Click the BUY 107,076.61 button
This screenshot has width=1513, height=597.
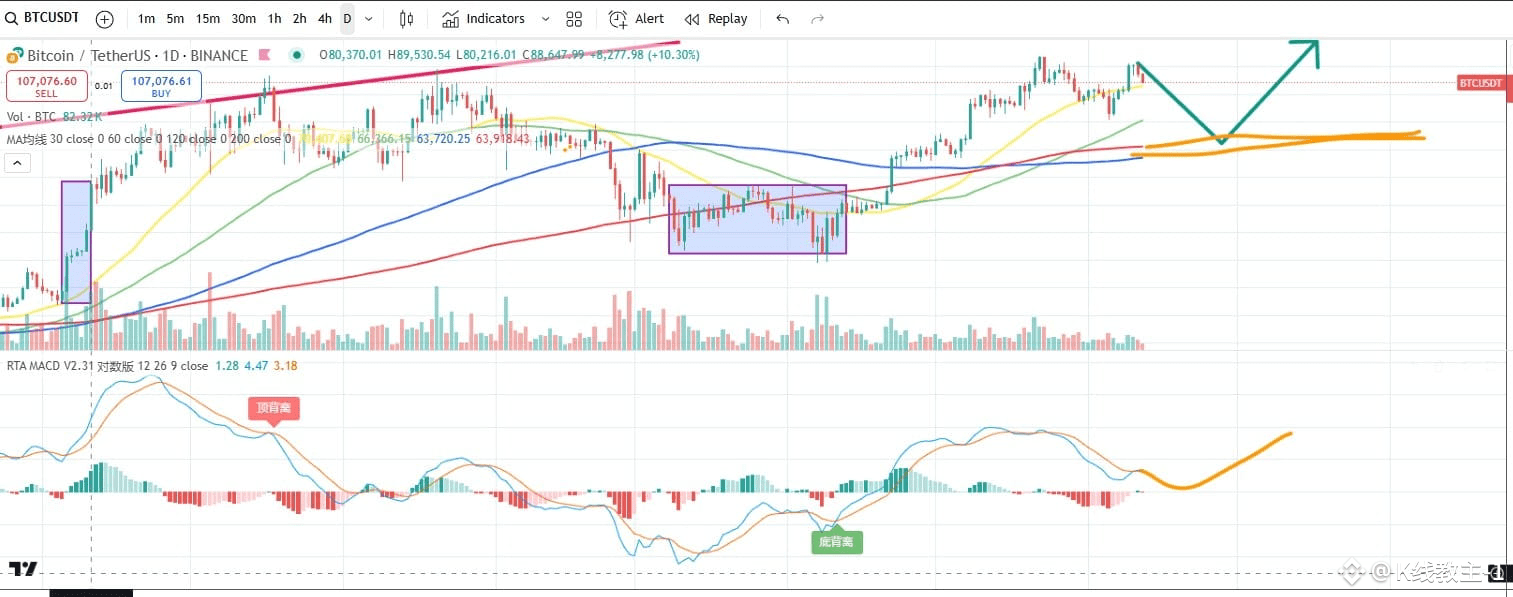(x=161, y=86)
